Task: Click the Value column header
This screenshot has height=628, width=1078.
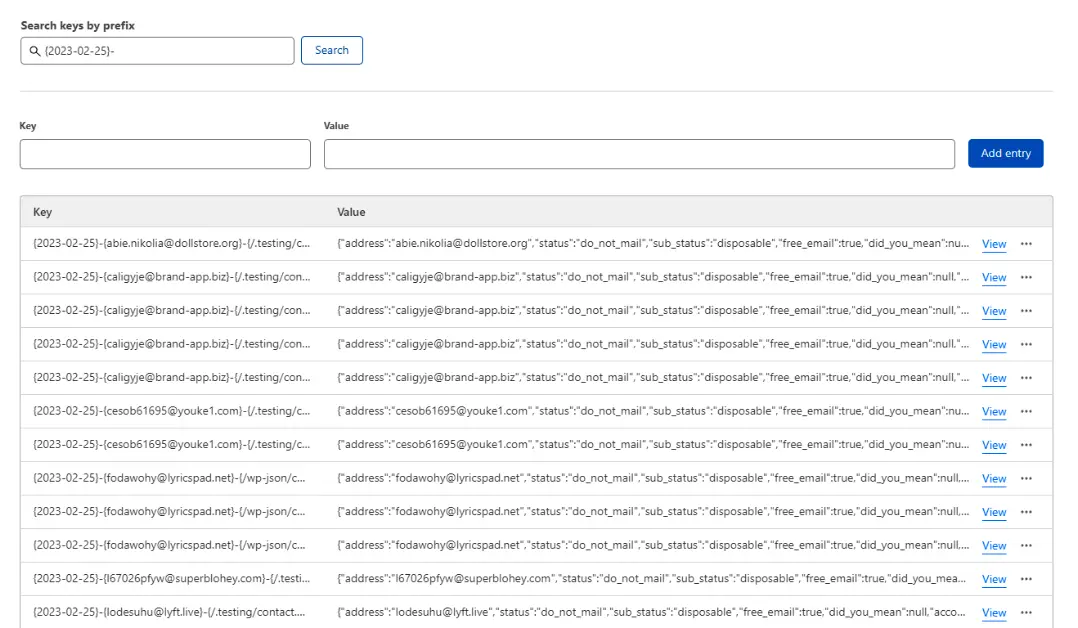Action: 351,212
